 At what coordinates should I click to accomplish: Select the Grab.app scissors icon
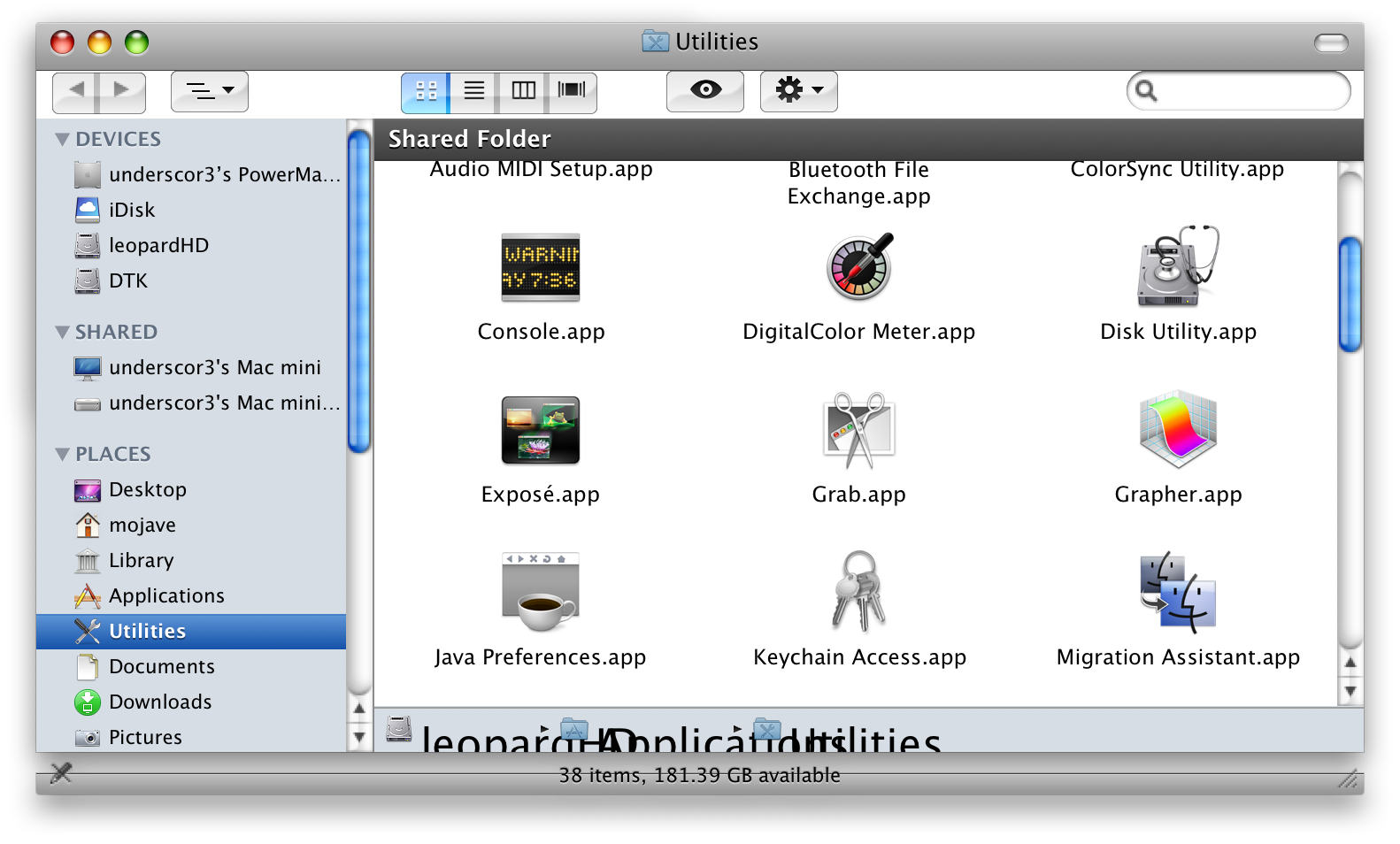(x=859, y=430)
